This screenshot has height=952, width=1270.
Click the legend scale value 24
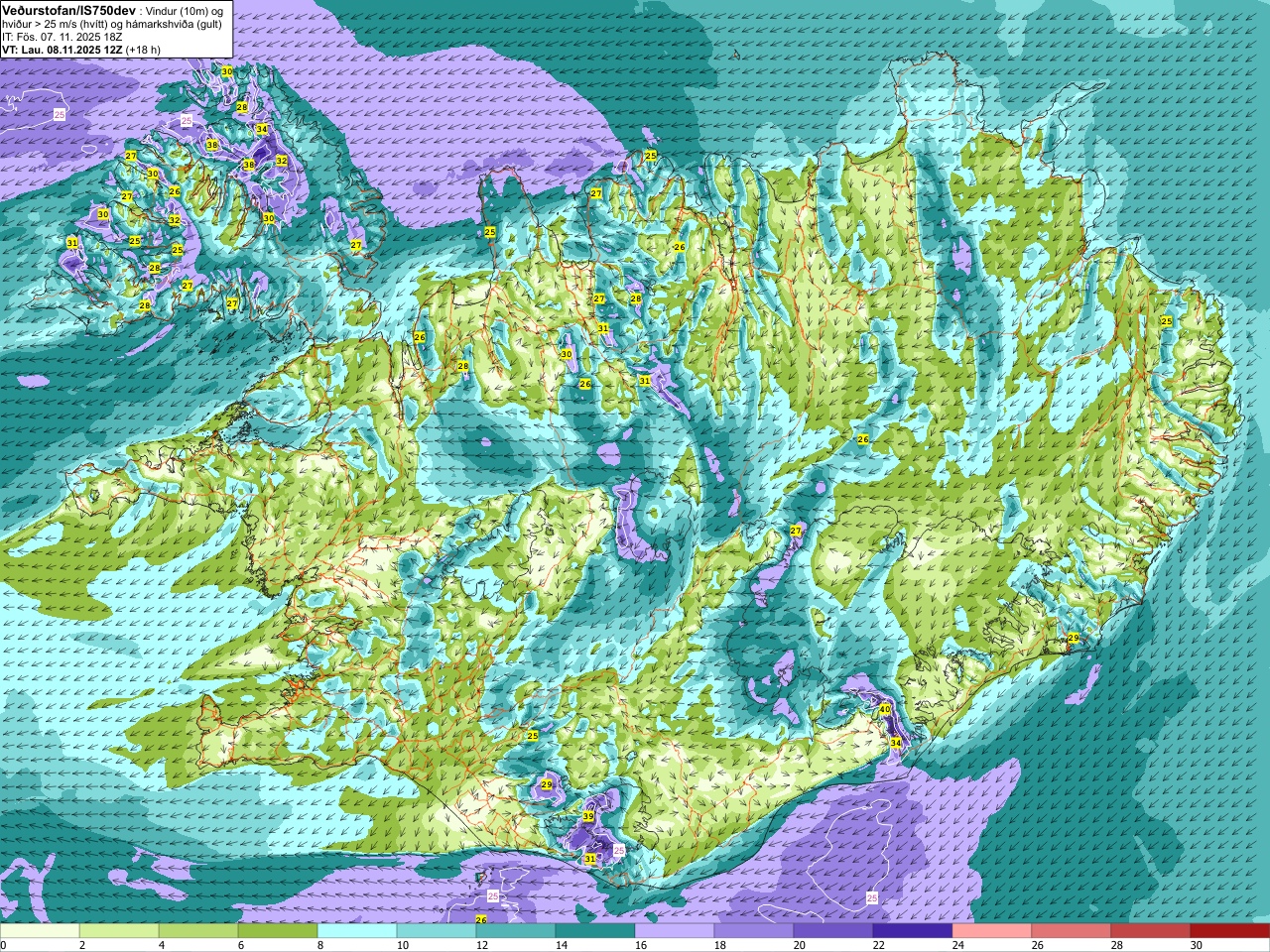point(957,945)
